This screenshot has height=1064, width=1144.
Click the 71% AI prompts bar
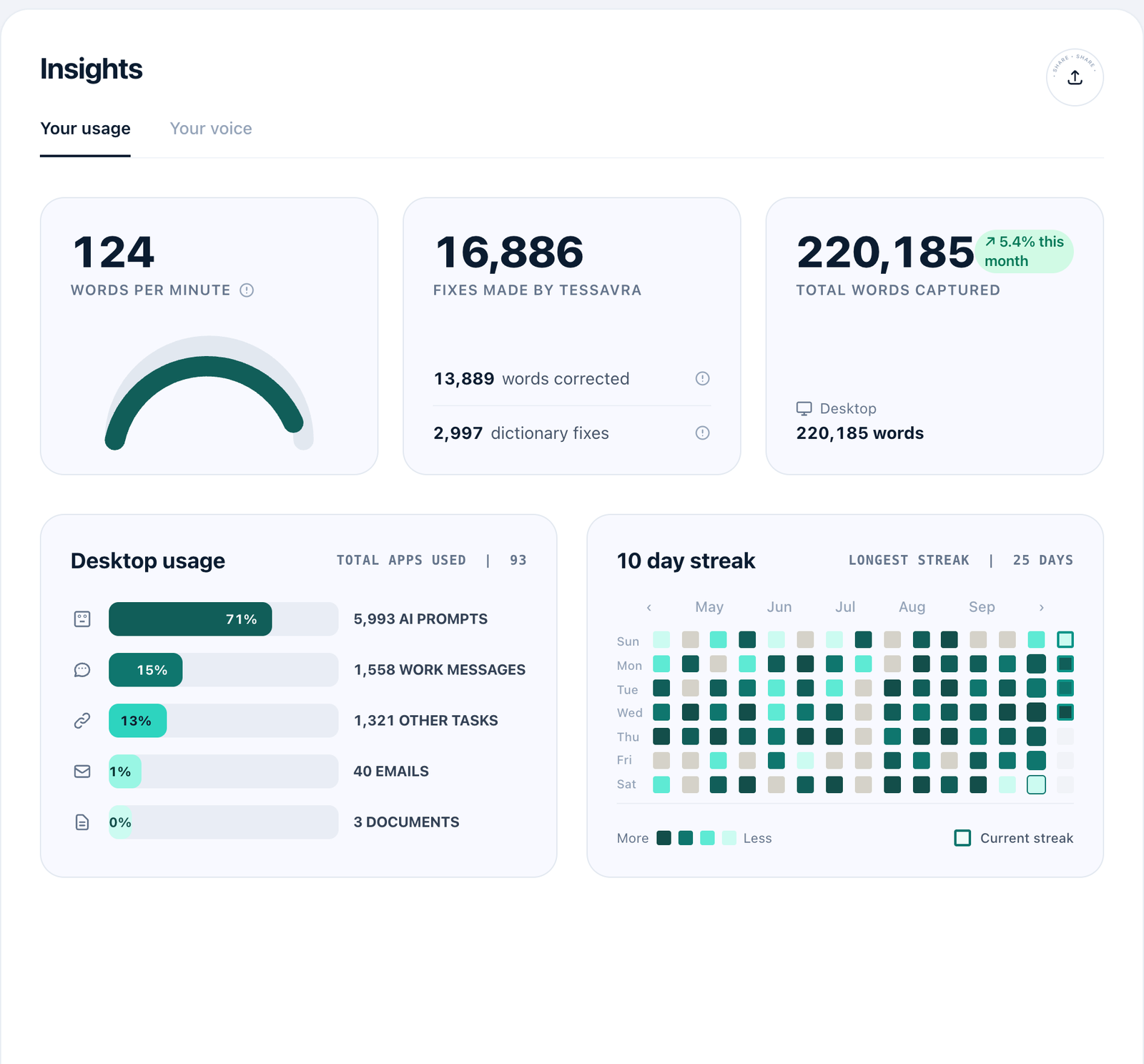(190, 619)
